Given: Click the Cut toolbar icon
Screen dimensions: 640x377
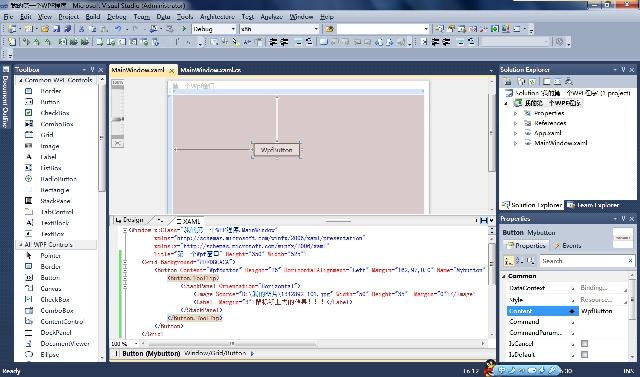Looking at the screenshot, I should coord(82,29).
